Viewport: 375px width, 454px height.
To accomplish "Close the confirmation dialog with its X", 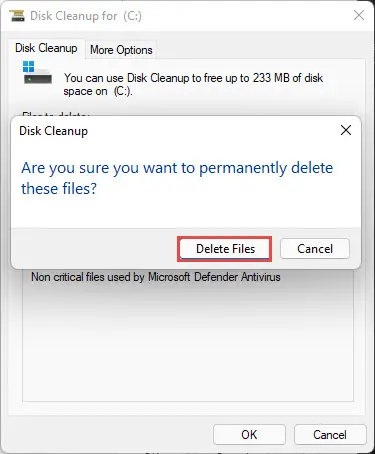I will pos(346,130).
